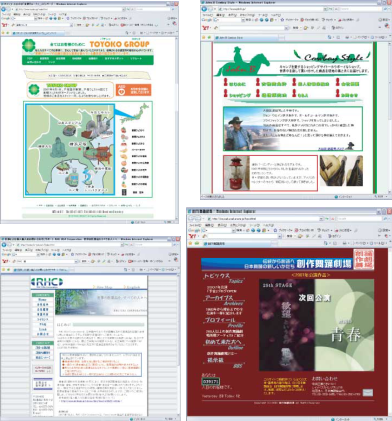Click the TOYOKO GROUP orange title banner
The width and height of the screenshot is (392, 421).
point(119,44)
